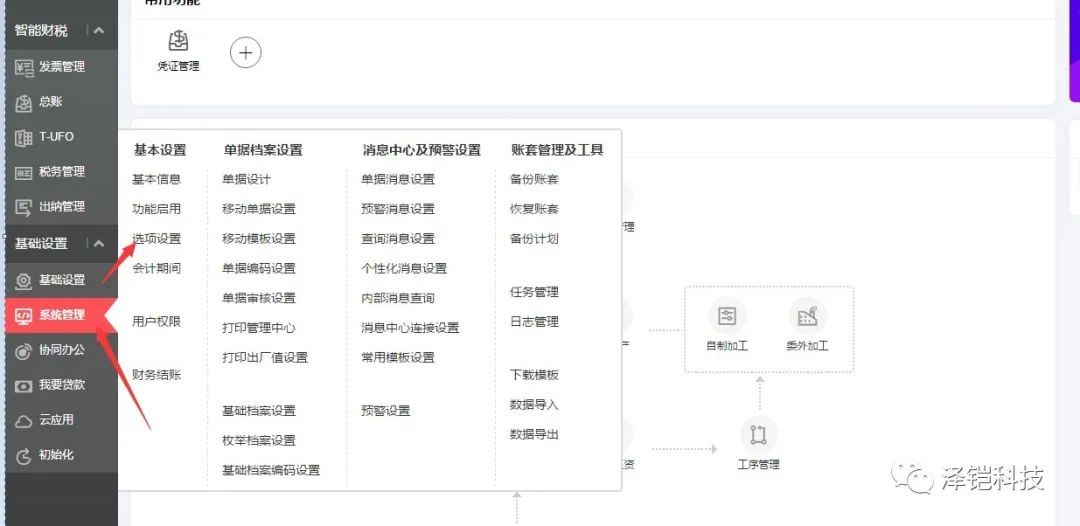Select 预警消息设置 menu entry
Viewport: 1080px width, 526px height.
point(397,209)
